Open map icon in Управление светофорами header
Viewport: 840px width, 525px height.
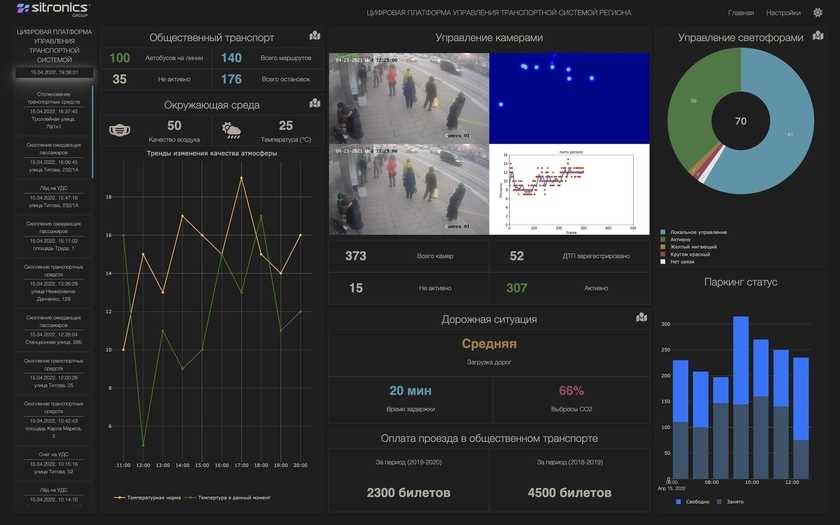(819, 36)
